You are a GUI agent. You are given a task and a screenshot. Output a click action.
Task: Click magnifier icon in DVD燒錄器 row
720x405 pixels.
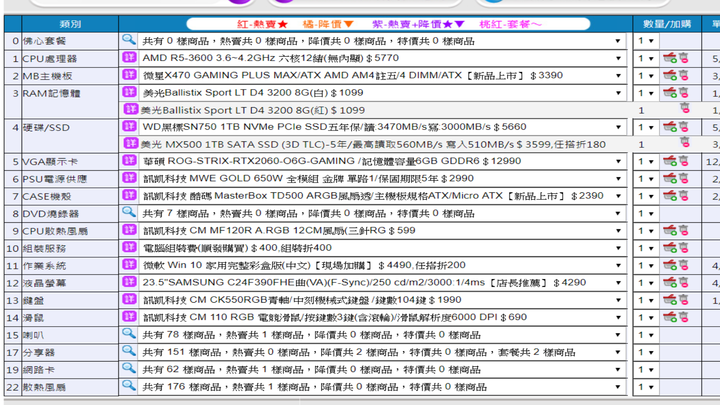(x=129, y=212)
